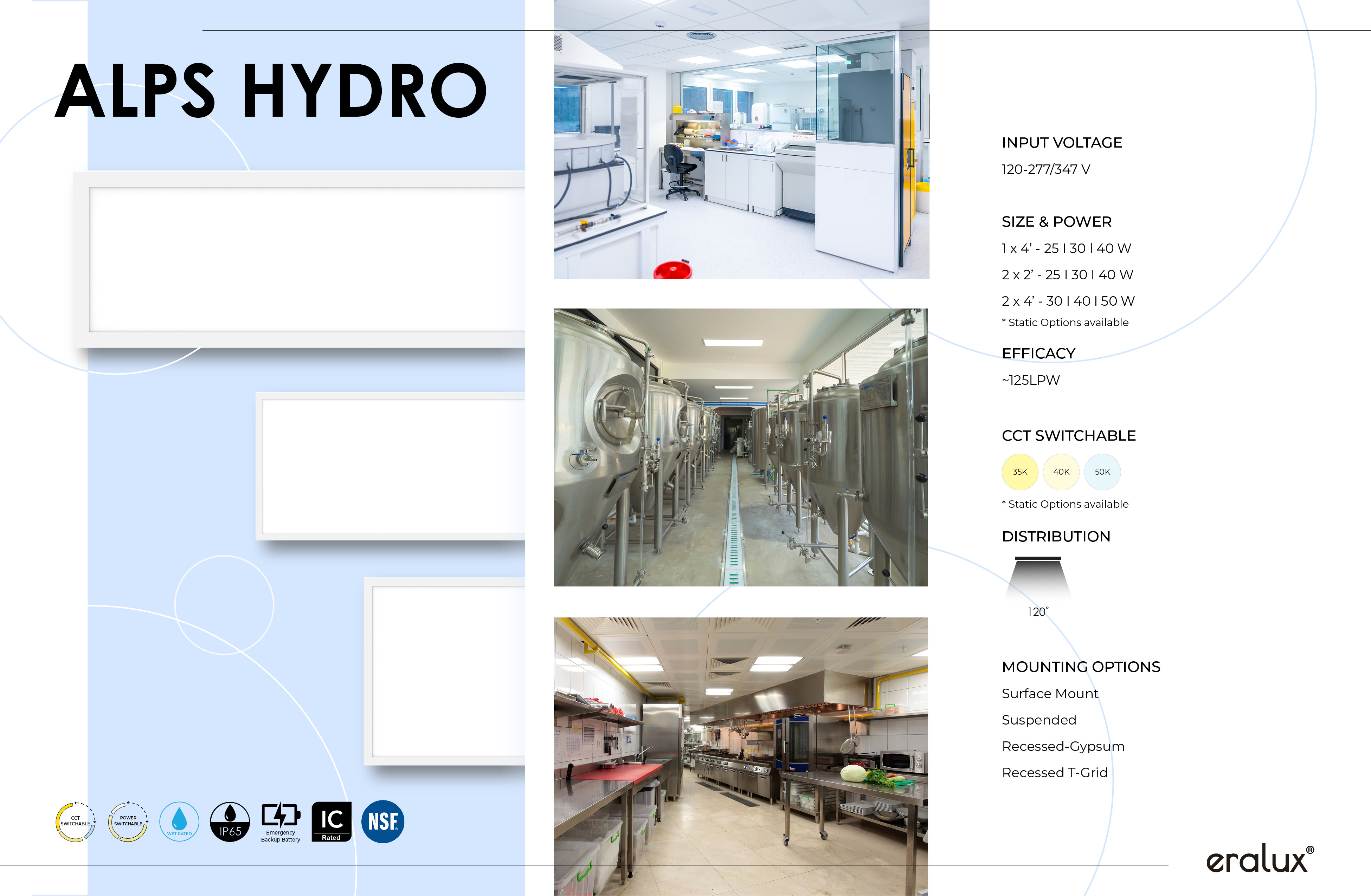Click Static Options note under CCT swatches
Screen dimensions: 1371x896
click(1065, 505)
